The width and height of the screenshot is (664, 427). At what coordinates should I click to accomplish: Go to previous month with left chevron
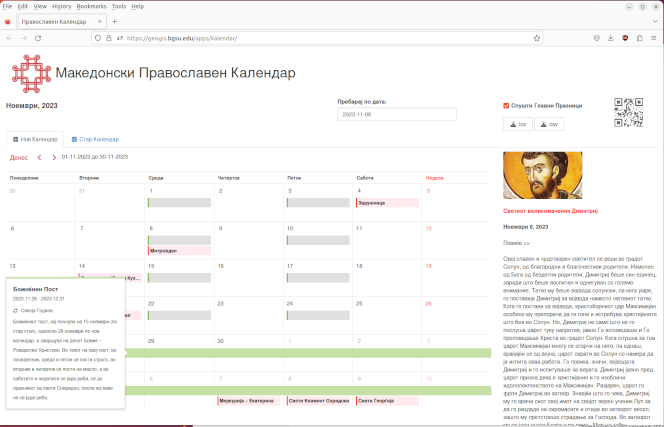pyautogui.click(x=40, y=157)
